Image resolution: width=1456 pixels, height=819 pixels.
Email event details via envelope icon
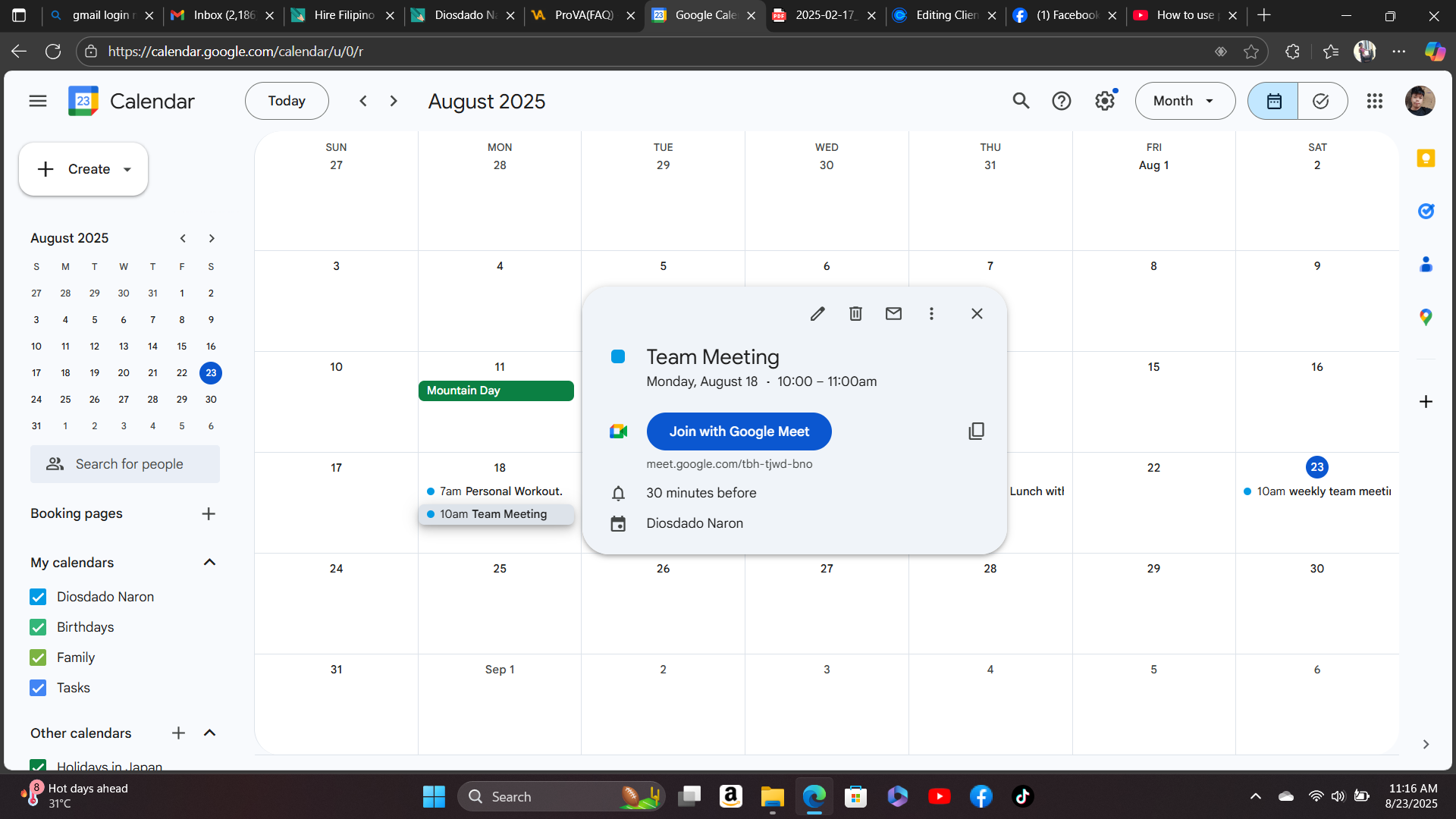click(893, 313)
